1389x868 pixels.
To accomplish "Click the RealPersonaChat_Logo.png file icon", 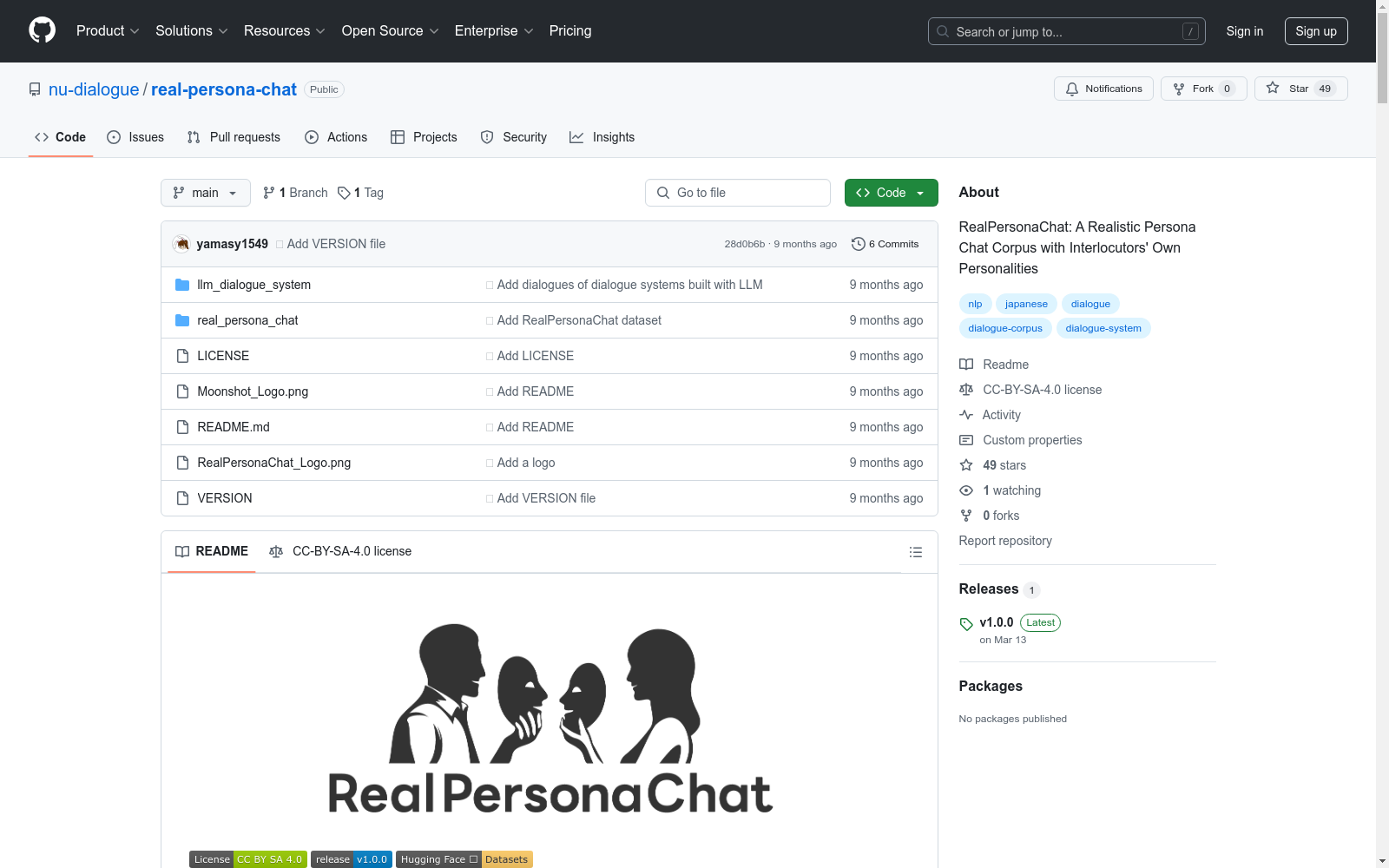I will tap(182, 463).
